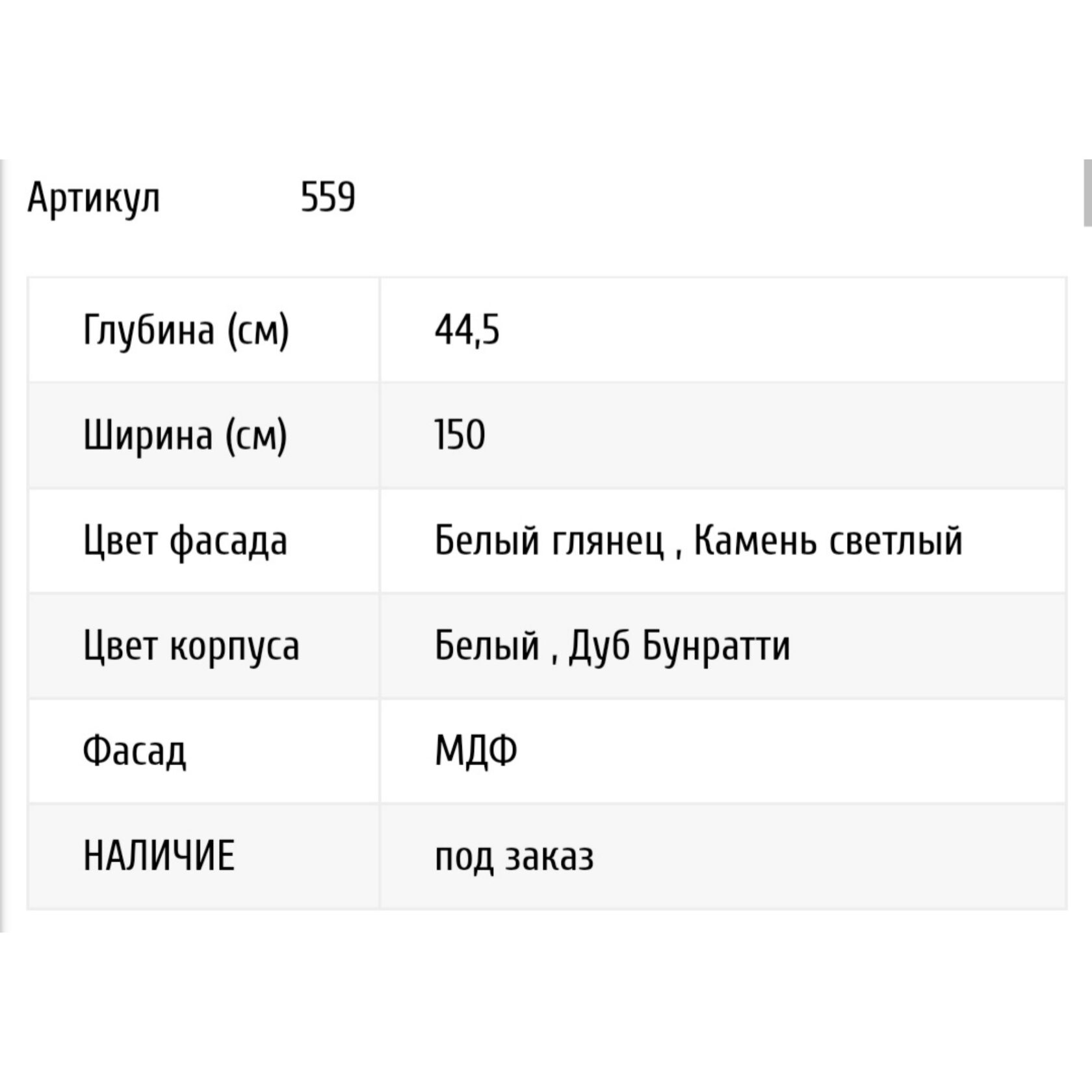Image resolution: width=1092 pixels, height=1092 pixels.
Task: Click the МДФ facade material value
Action: pos(476,751)
